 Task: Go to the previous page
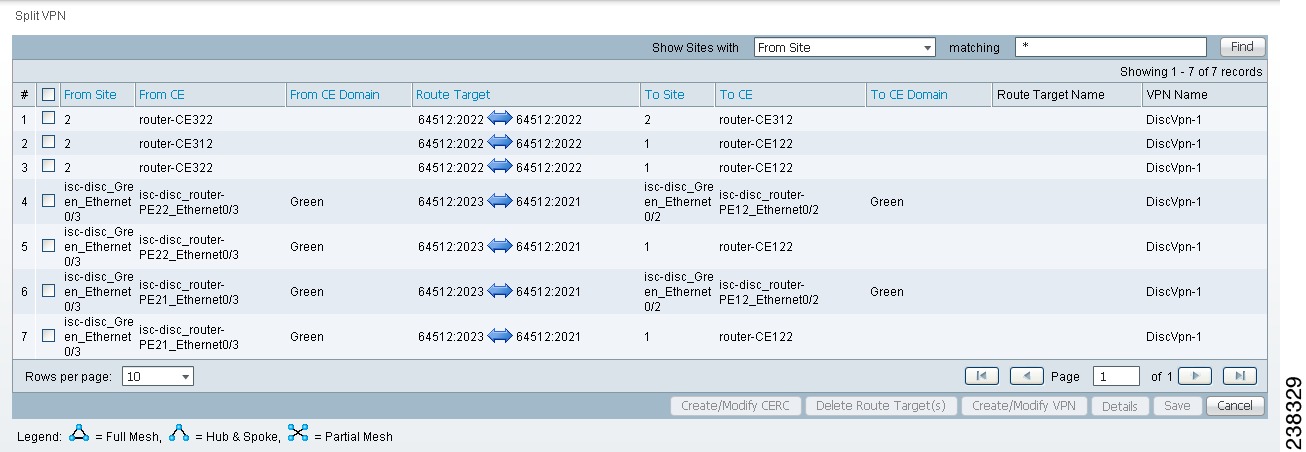pos(1027,376)
